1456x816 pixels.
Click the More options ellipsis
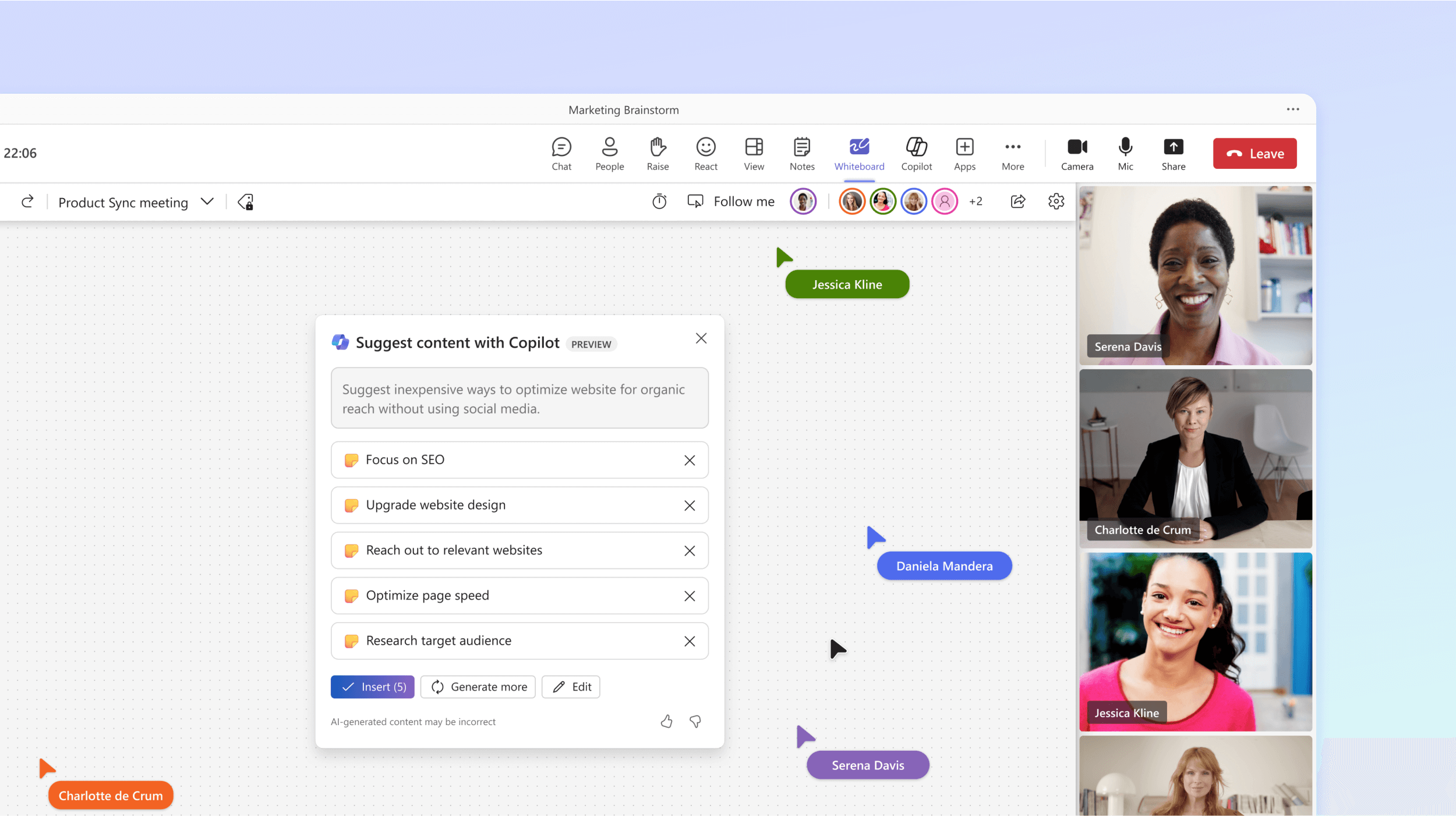point(1293,109)
